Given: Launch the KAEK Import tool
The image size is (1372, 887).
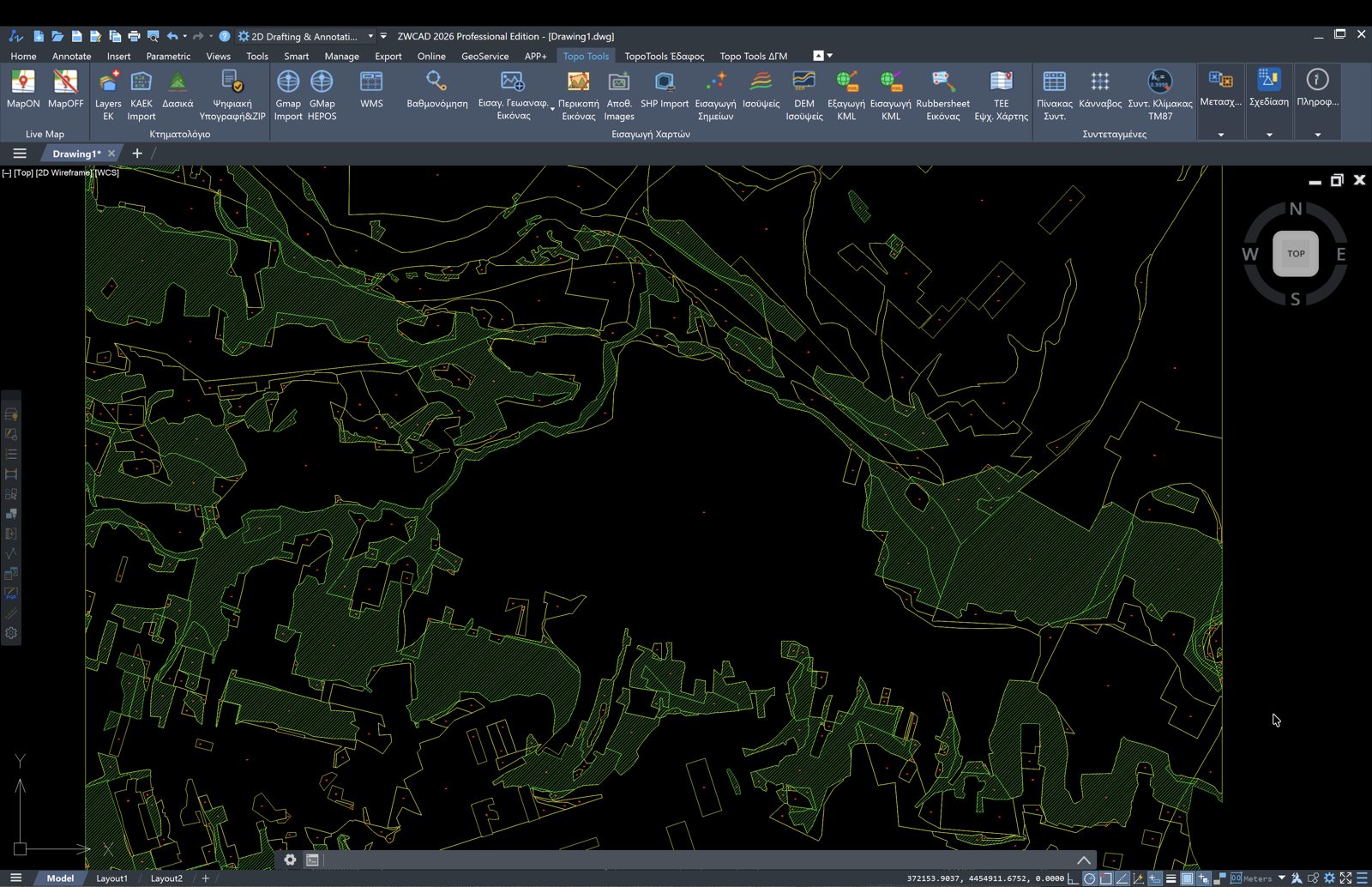Looking at the screenshot, I should pos(141,95).
